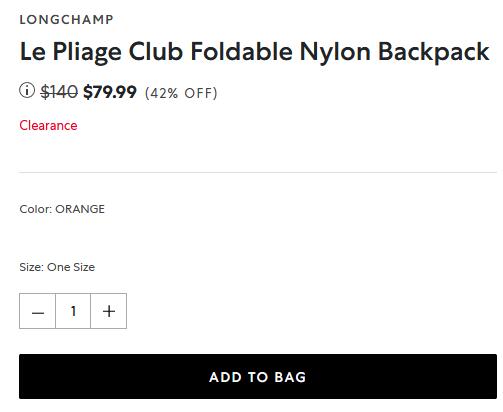
Task: Click the Le Pliage text in heading
Action: click(71, 52)
